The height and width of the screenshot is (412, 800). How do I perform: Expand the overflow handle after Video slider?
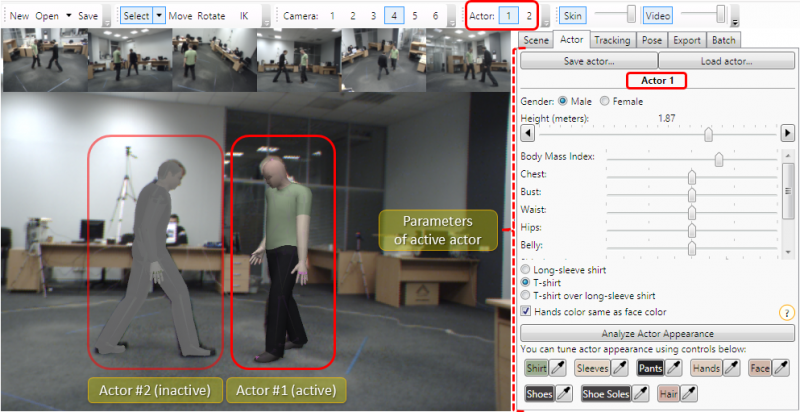point(735,15)
